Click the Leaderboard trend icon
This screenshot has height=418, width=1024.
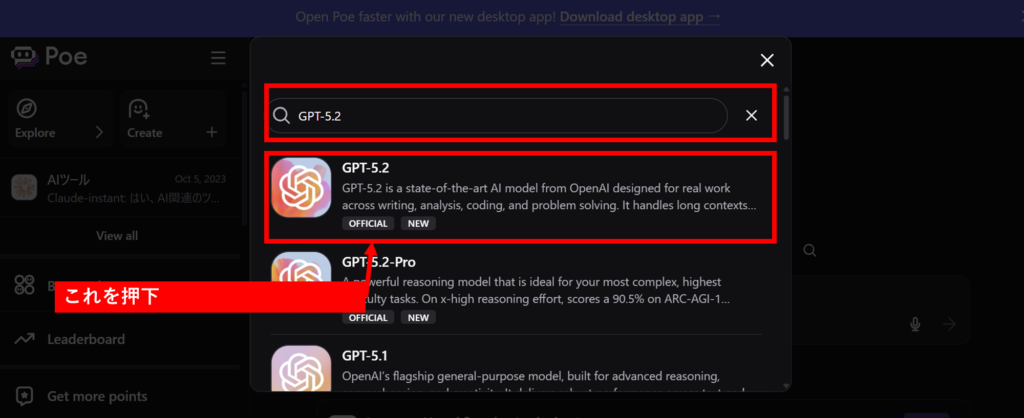pyautogui.click(x=25, y=339)
